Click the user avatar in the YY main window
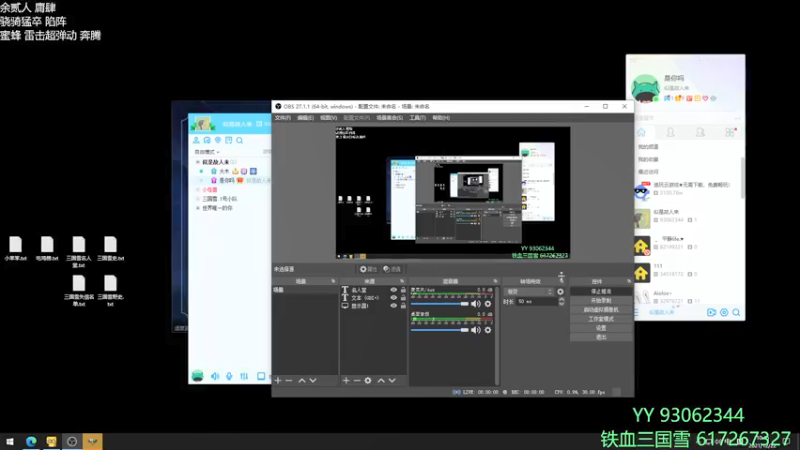Image resolution: width=800 pixels, height=450 pixels. 645,88
